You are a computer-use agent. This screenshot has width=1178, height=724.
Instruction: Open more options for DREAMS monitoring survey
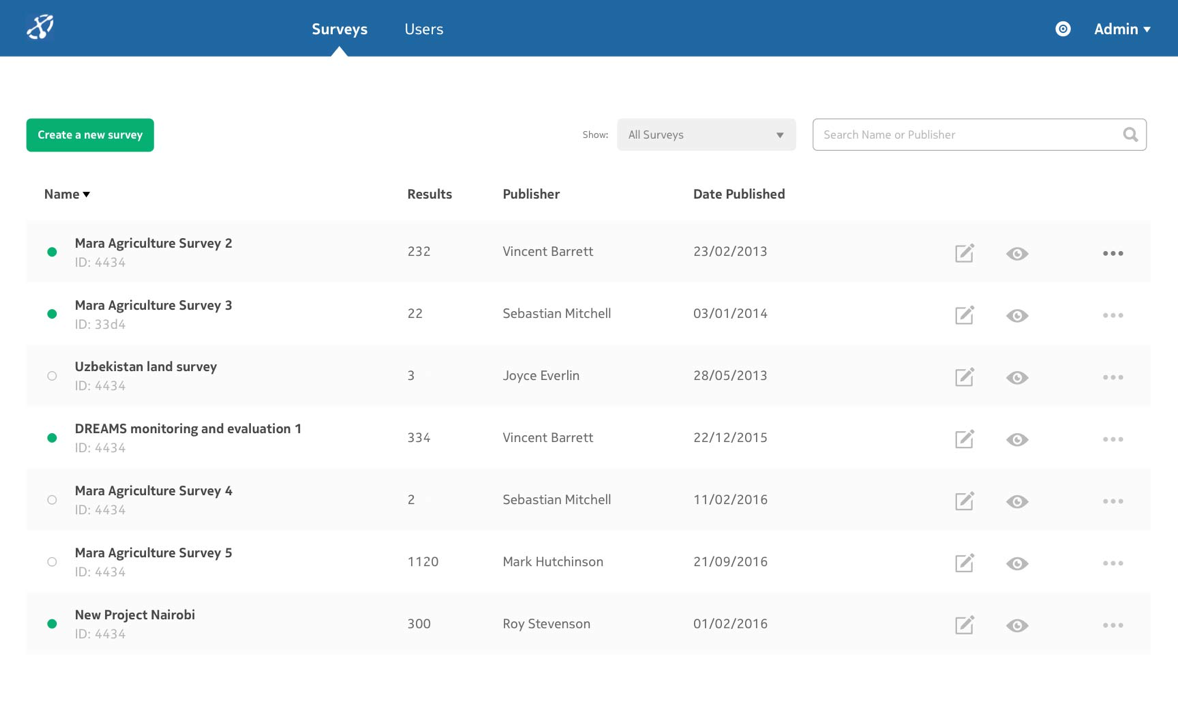coord(1112,440)
